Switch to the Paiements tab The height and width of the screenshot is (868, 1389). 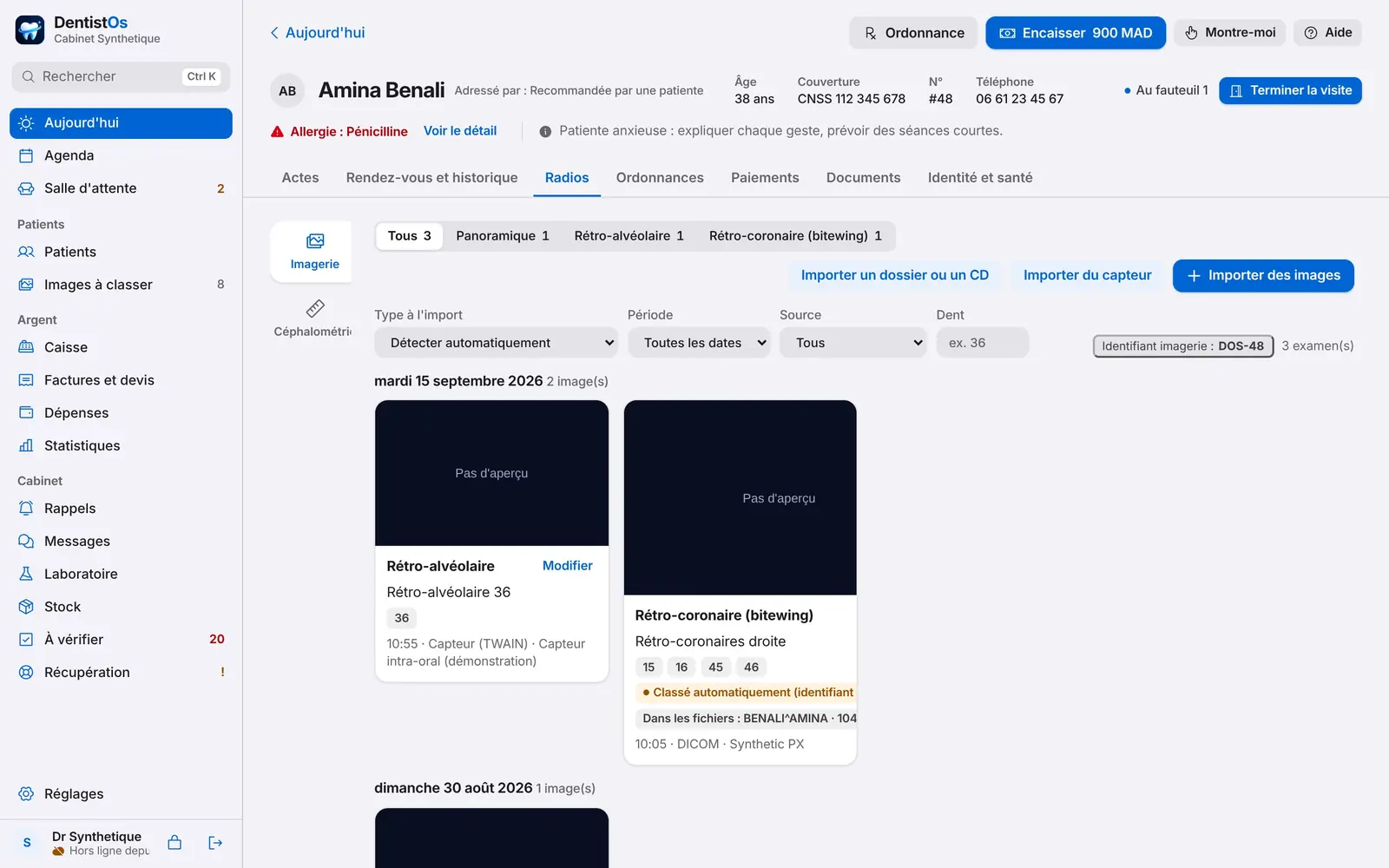pos(765,178)
